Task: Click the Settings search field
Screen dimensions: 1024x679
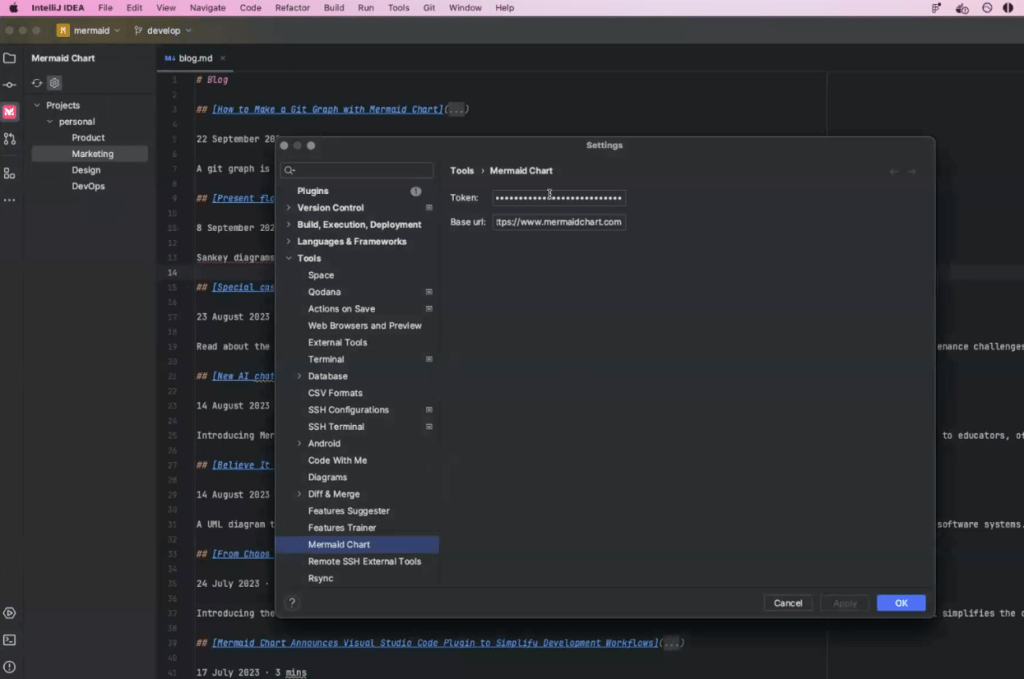Action: point(357,170)
